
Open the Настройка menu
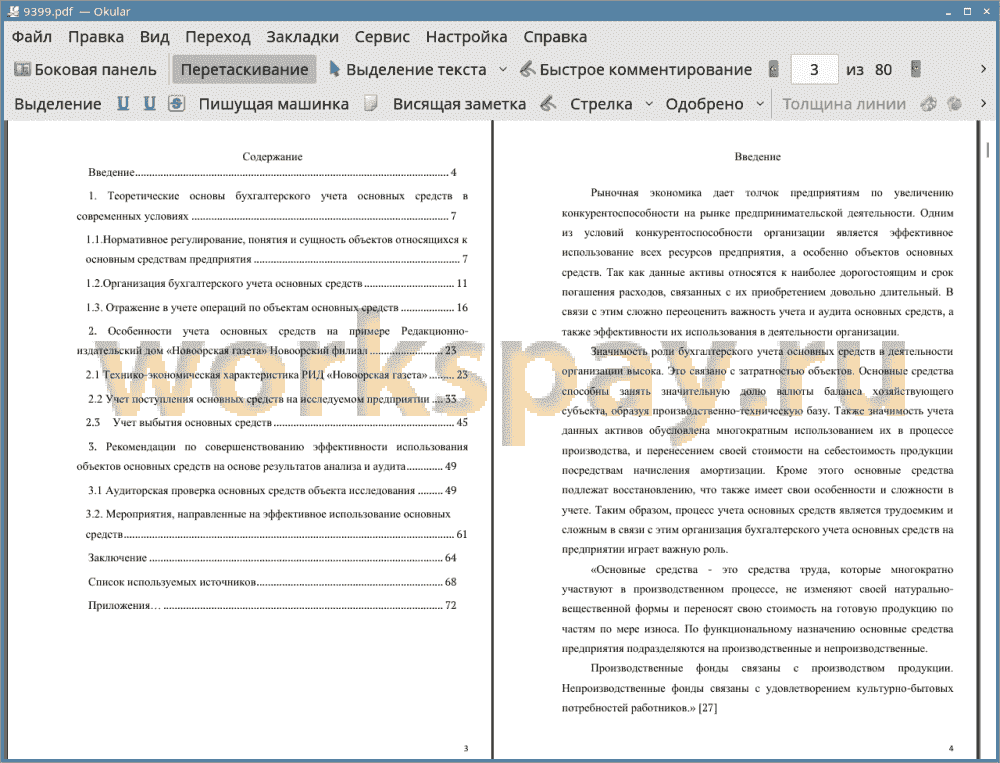pos(466,36)
